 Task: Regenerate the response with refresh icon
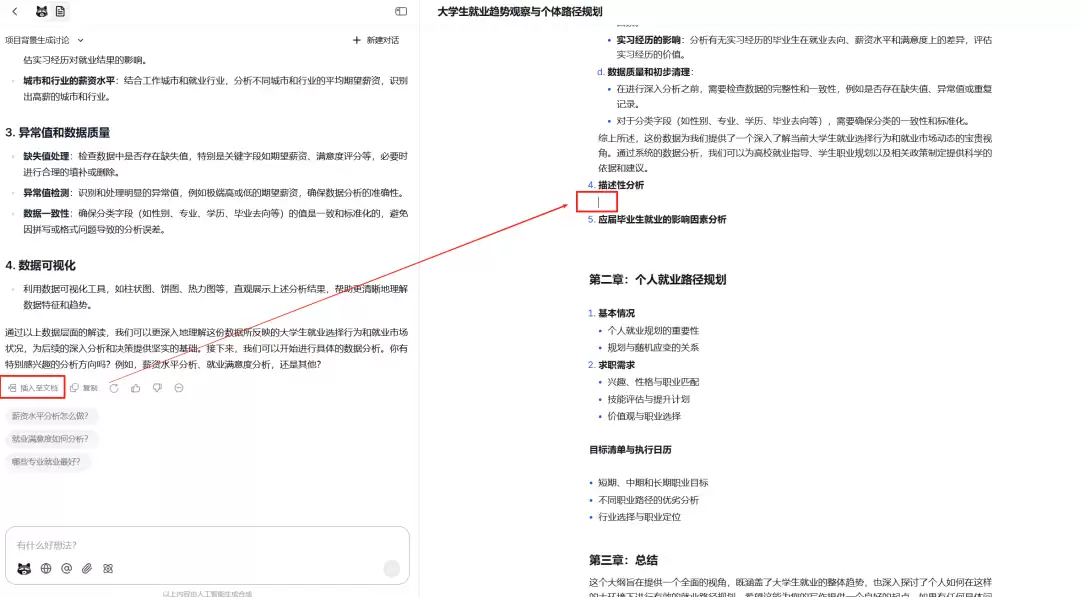(x=114, y=388)
